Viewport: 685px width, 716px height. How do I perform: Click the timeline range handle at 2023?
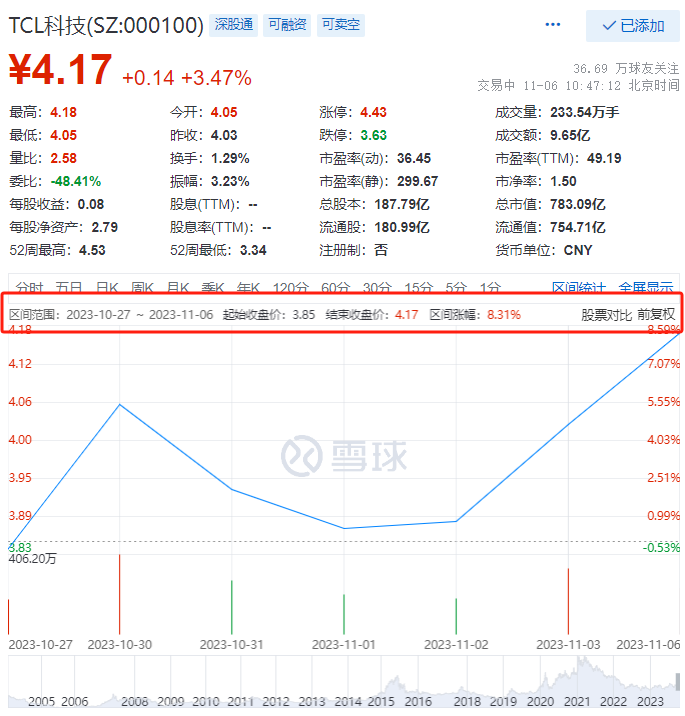(x=678, y=681)
